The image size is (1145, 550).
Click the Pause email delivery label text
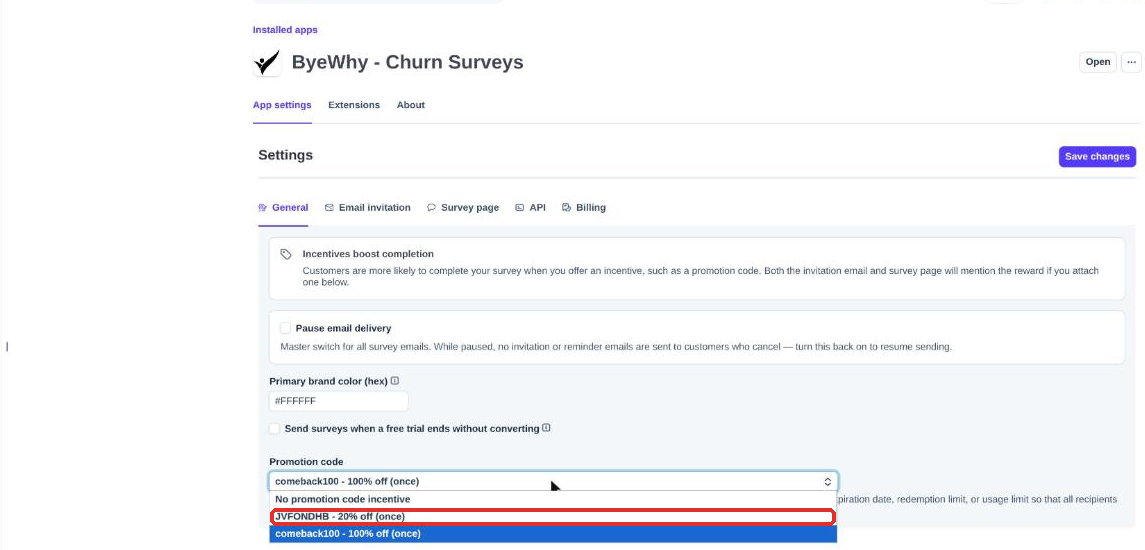(x=343, y=329)
